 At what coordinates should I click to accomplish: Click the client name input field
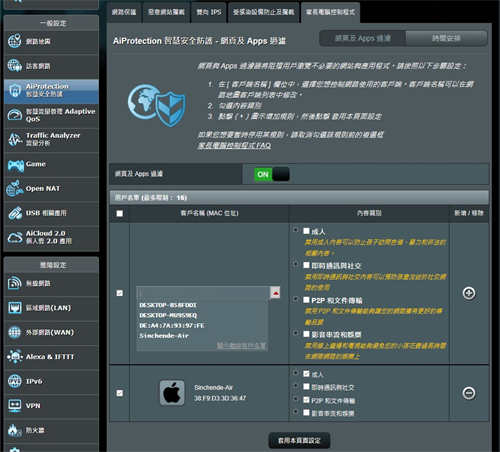click(203, 293)
